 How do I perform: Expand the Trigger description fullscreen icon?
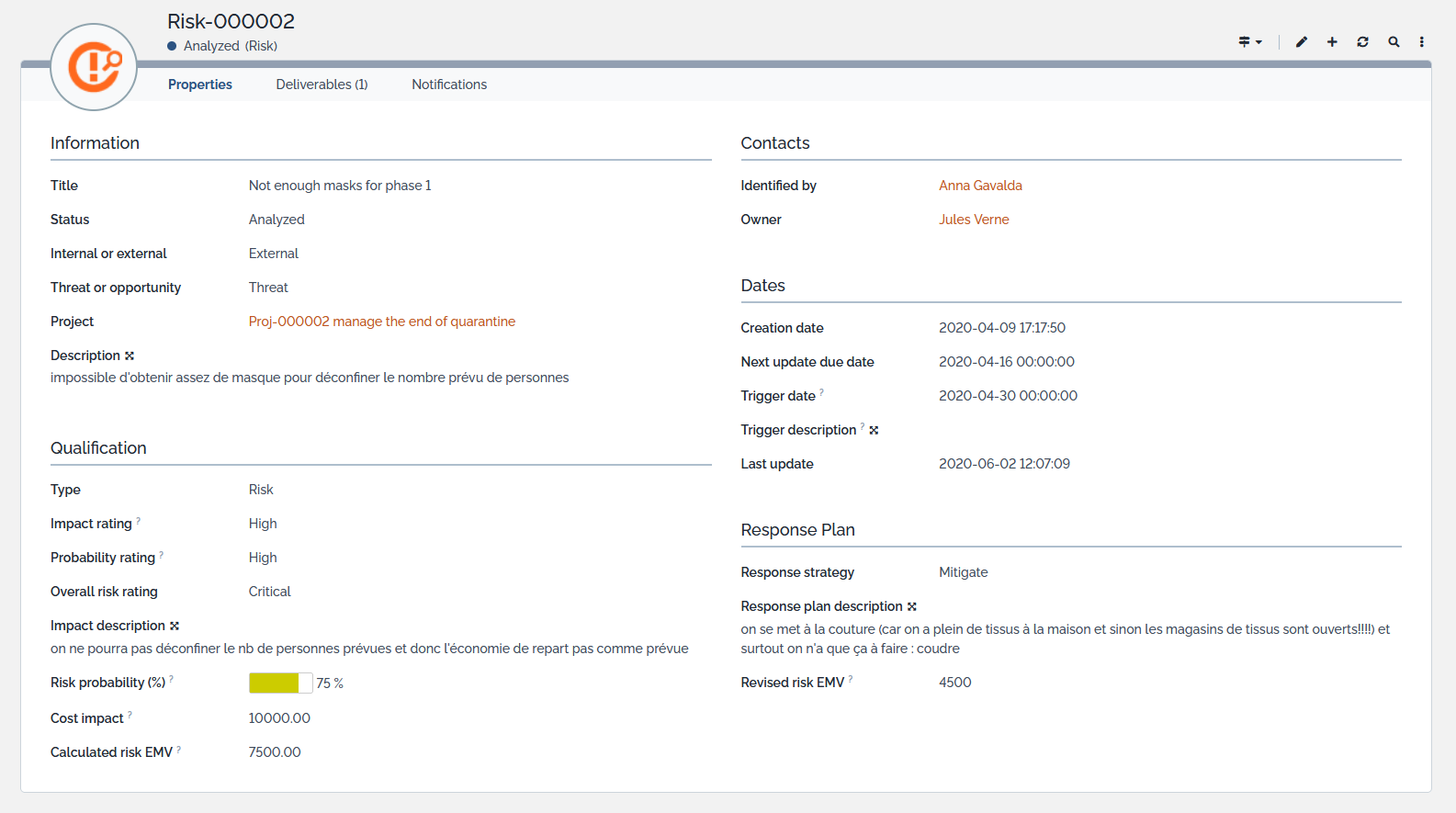(874, 431)
